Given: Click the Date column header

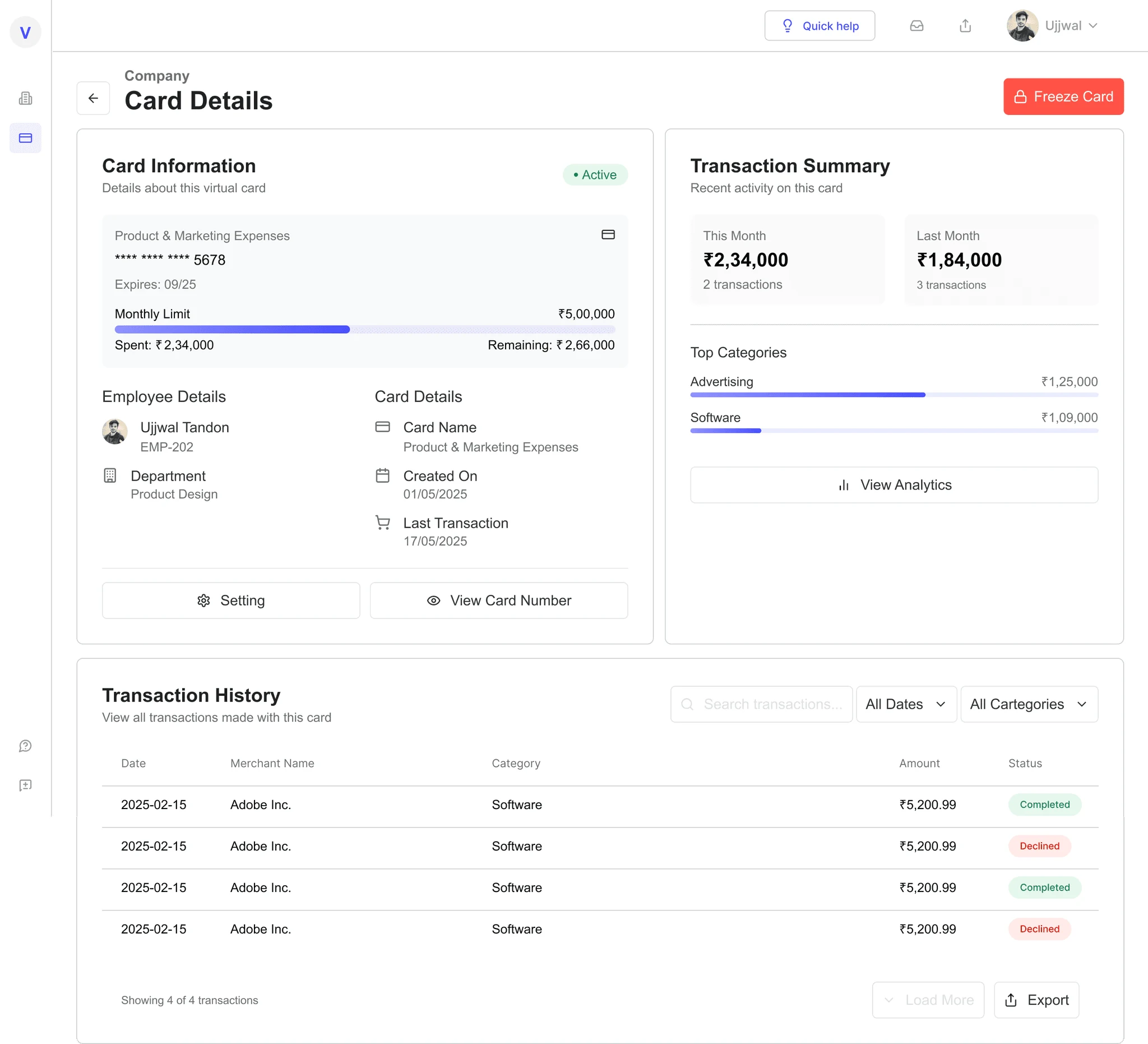Looking at the screenshot, I should [133, 763].
